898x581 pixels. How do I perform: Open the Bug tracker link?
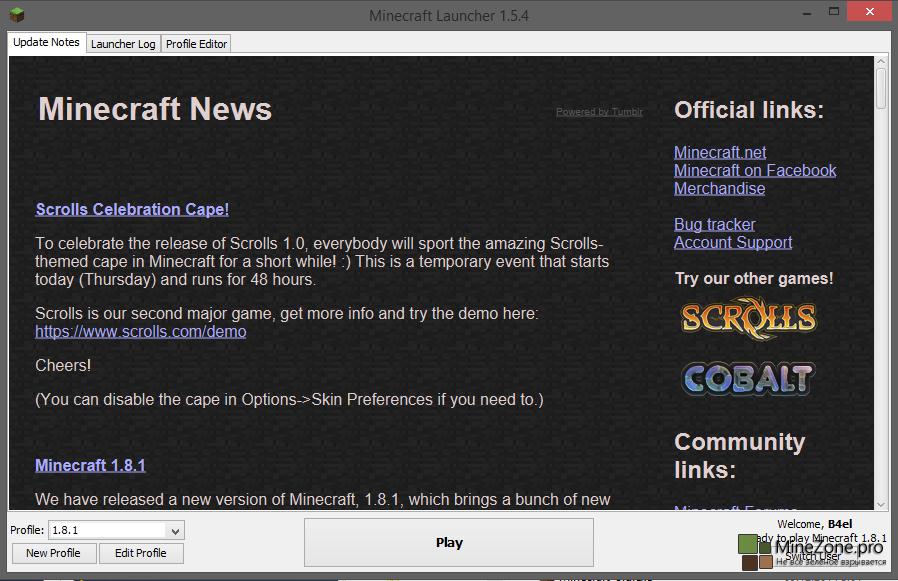pyautogui.click(x=714, y=224)
